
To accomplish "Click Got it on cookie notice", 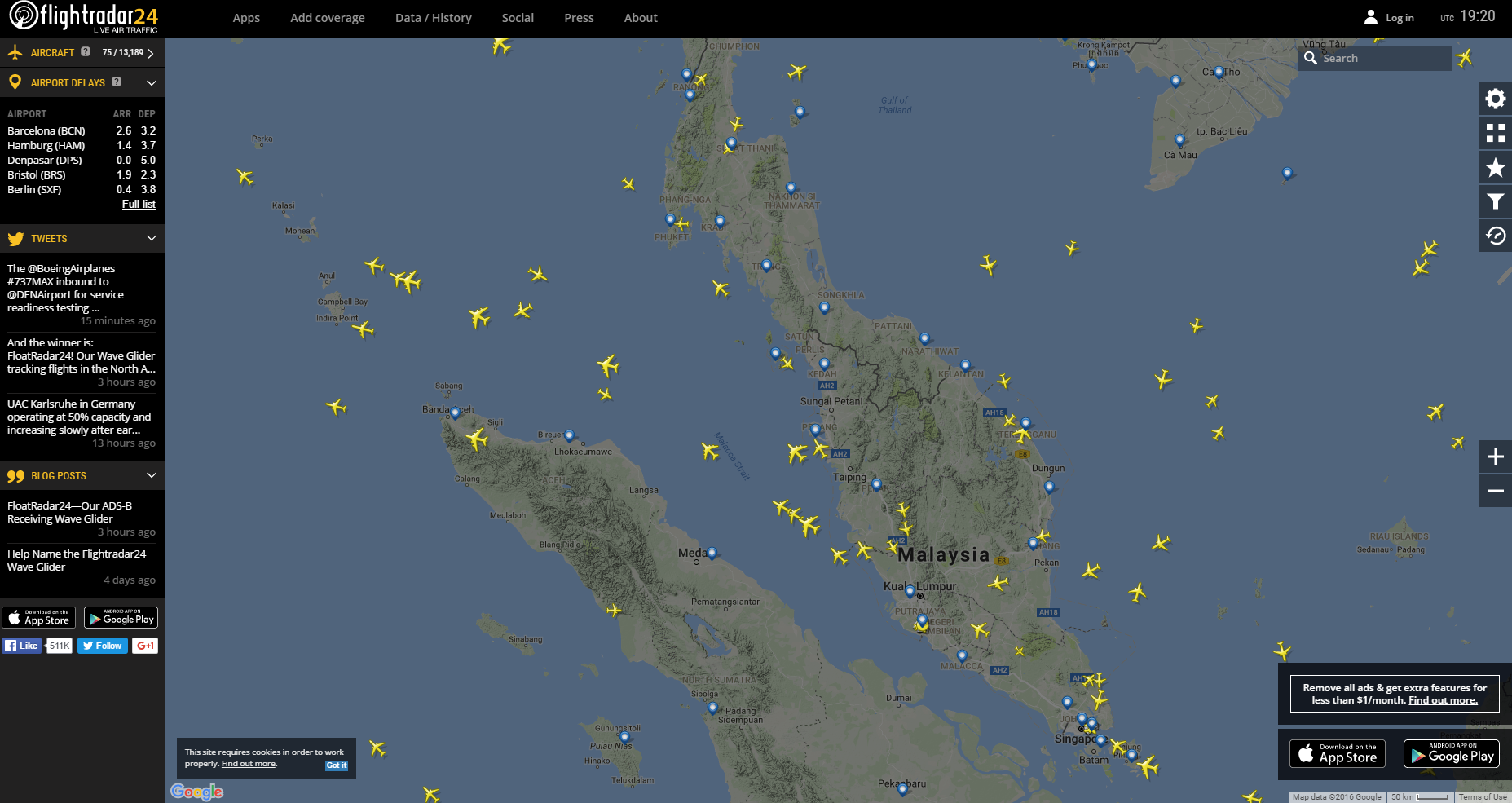I will [337, 765].
